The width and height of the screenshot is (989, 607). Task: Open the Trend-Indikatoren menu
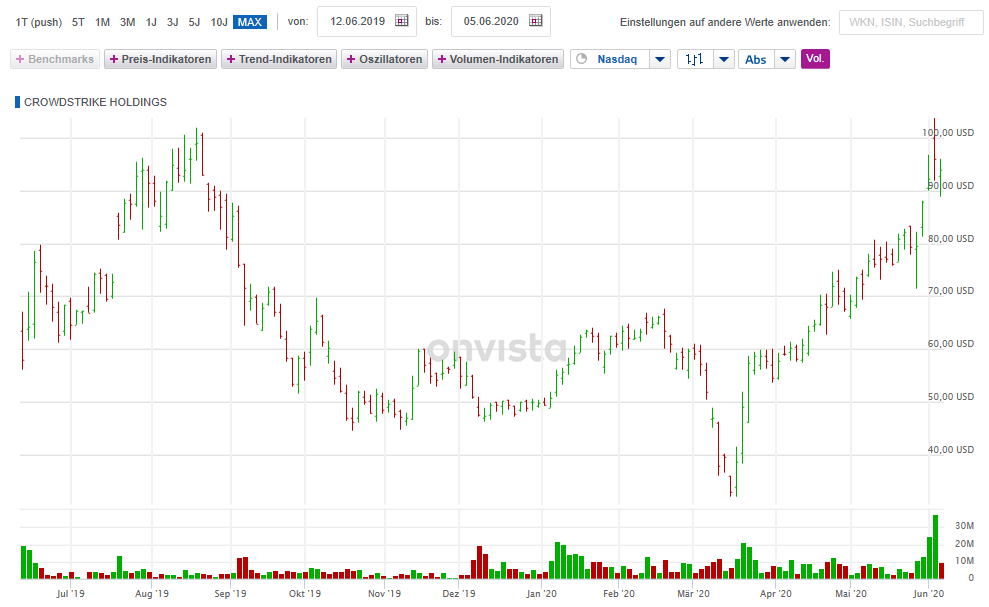coord(279,59)
